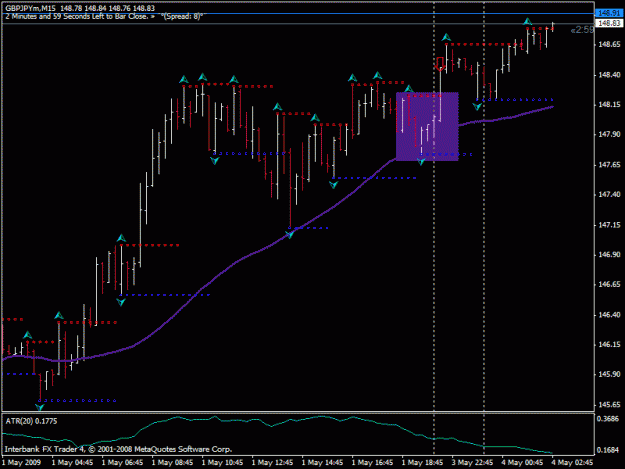625x469 pixels.
Task: Click the 145.65 price axis label
Action: point(609,405)
